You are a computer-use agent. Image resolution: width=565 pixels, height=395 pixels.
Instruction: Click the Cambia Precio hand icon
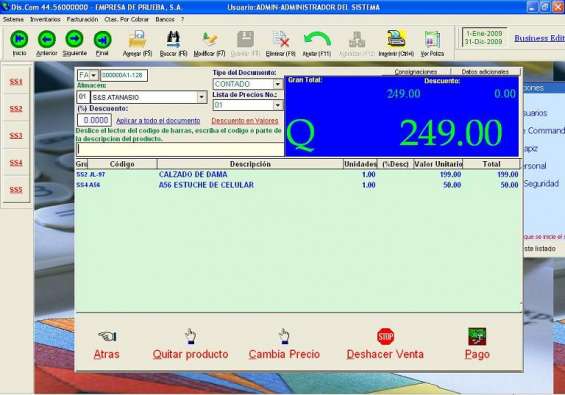click(284, 336)
